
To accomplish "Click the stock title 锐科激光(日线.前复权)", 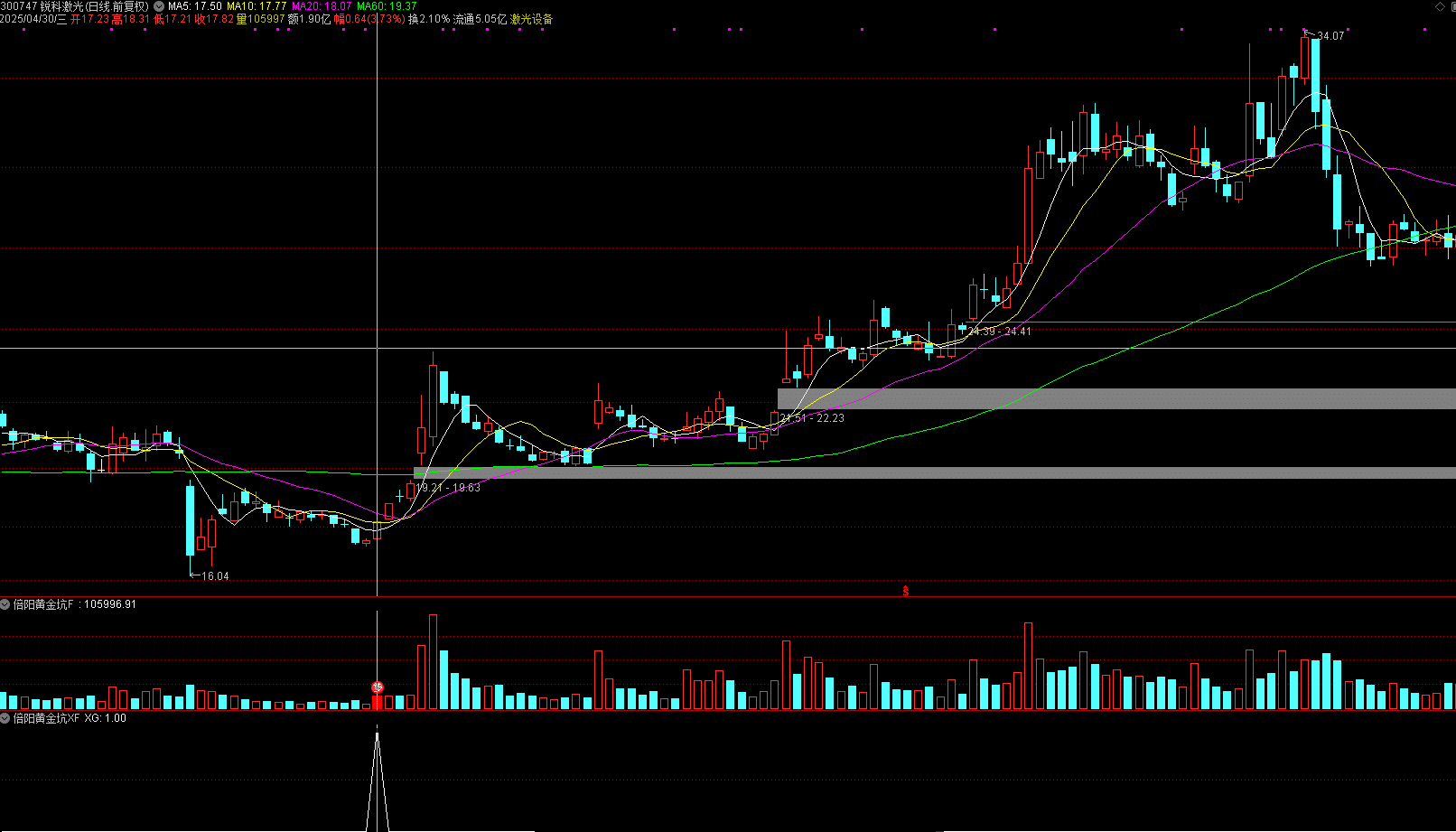I will [x=94, y=6].
